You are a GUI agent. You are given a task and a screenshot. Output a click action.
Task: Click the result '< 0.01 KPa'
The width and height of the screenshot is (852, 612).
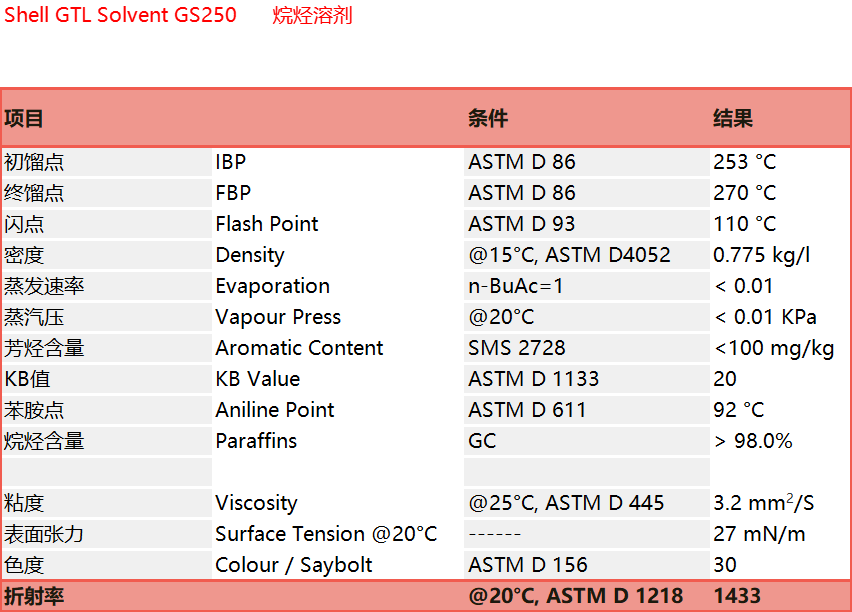coord(765,317)
